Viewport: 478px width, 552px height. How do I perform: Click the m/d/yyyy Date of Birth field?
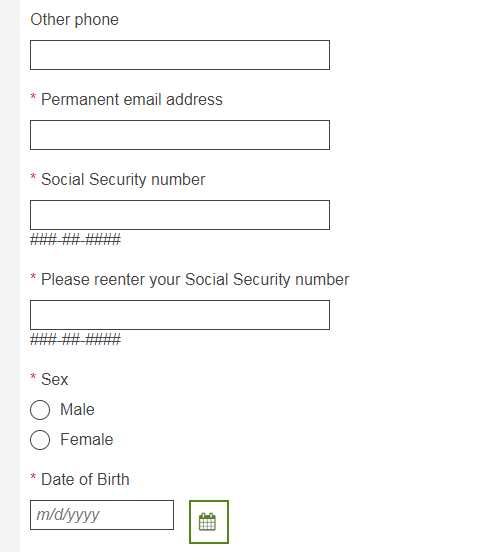point(102,515)
